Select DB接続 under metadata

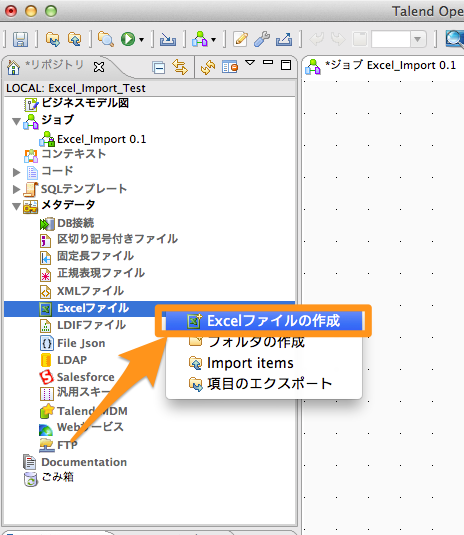point(75,223)
